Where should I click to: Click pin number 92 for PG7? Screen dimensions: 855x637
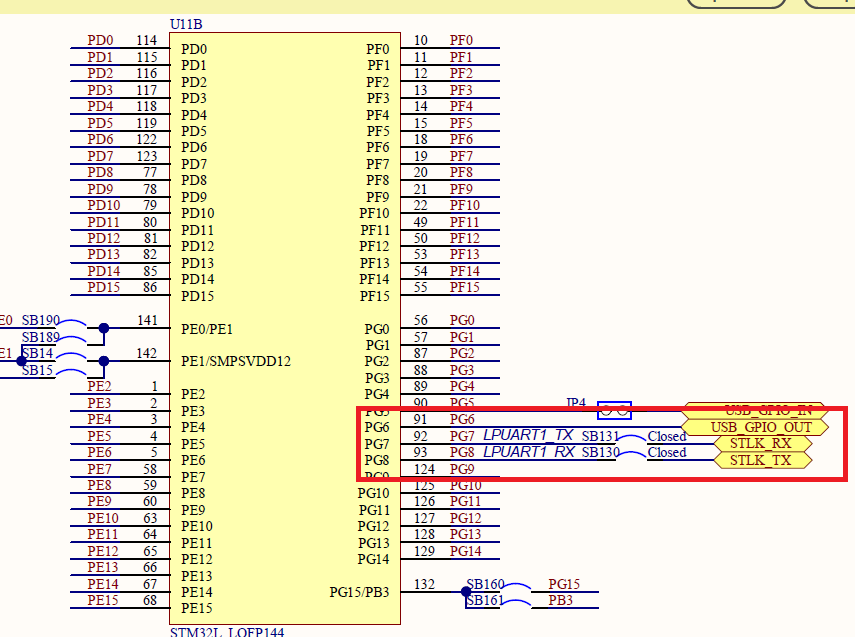pyautogui.click(x=420, y=436)
